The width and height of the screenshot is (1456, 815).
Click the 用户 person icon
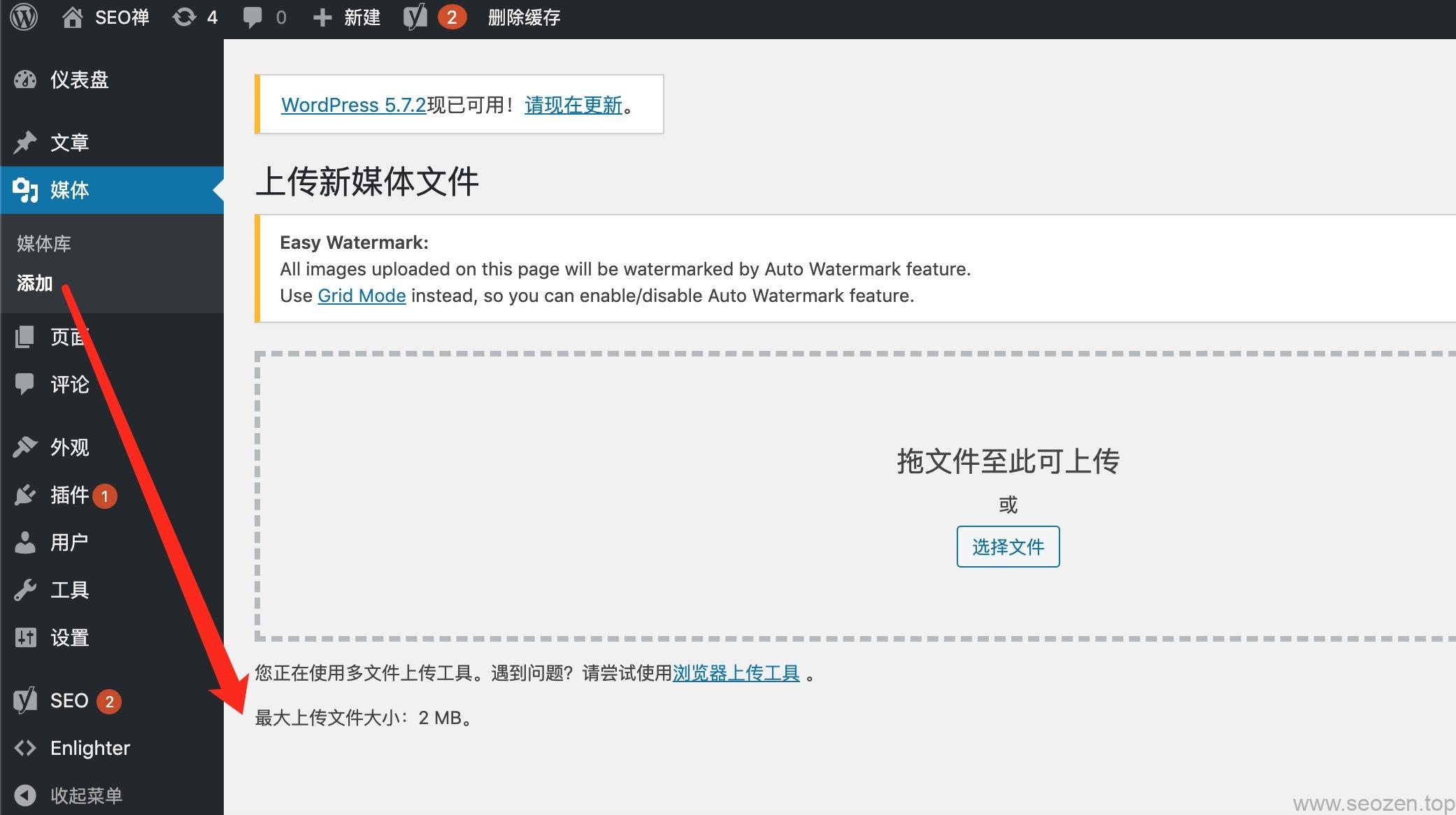coord(25,542)
